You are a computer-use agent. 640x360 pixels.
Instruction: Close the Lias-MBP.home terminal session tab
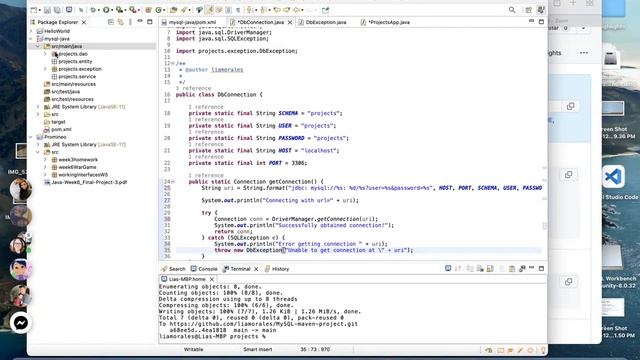(212, 279)
